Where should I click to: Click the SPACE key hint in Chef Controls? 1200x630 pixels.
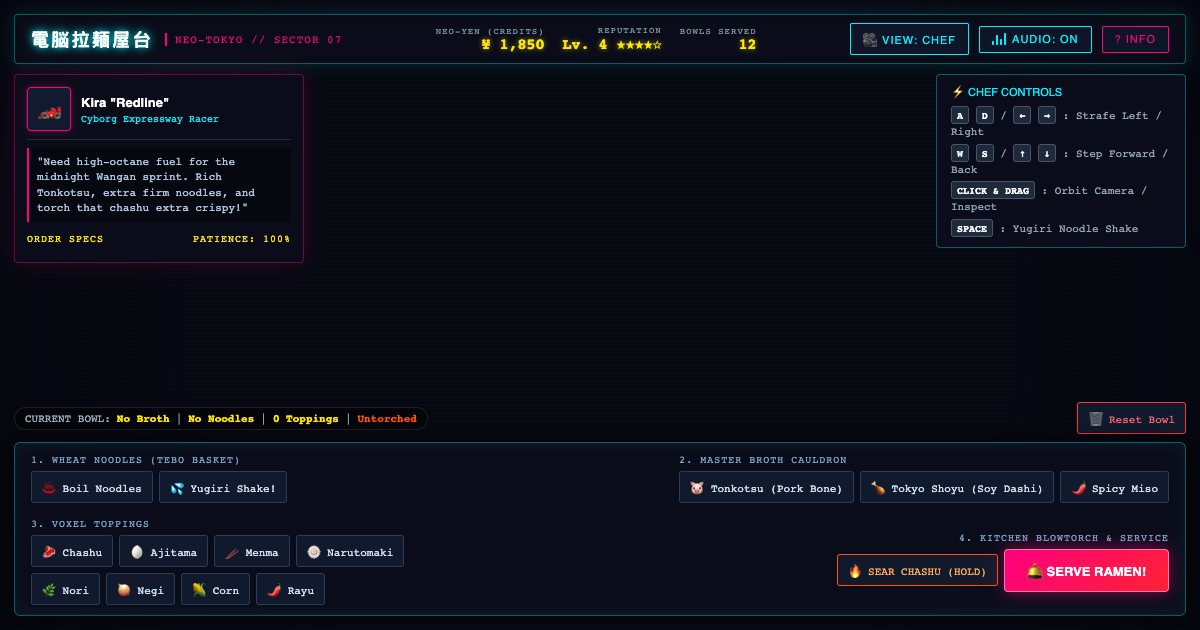coord(972,228)
